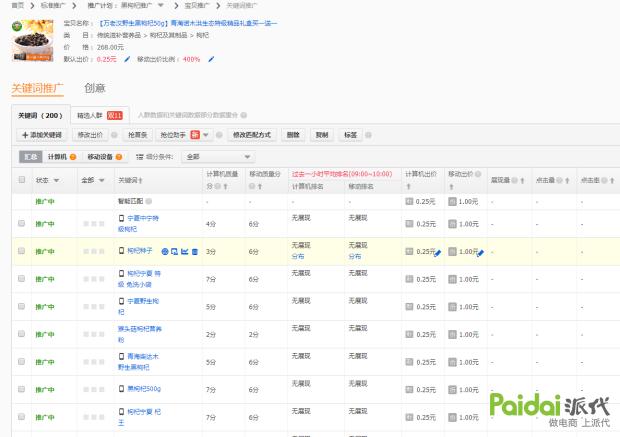Open 分布 link under 计算机排名 for 枸杞种子

pos(298,256)
